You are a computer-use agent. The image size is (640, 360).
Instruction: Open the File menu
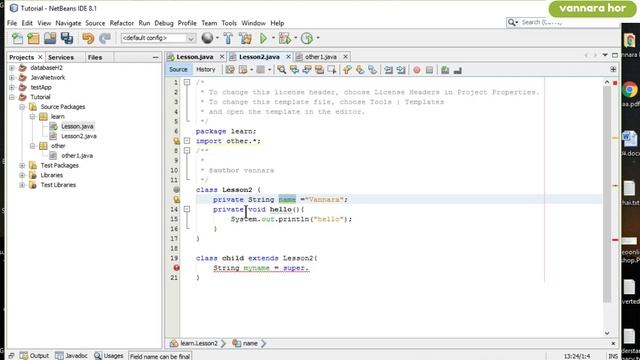tap(12, 23)
